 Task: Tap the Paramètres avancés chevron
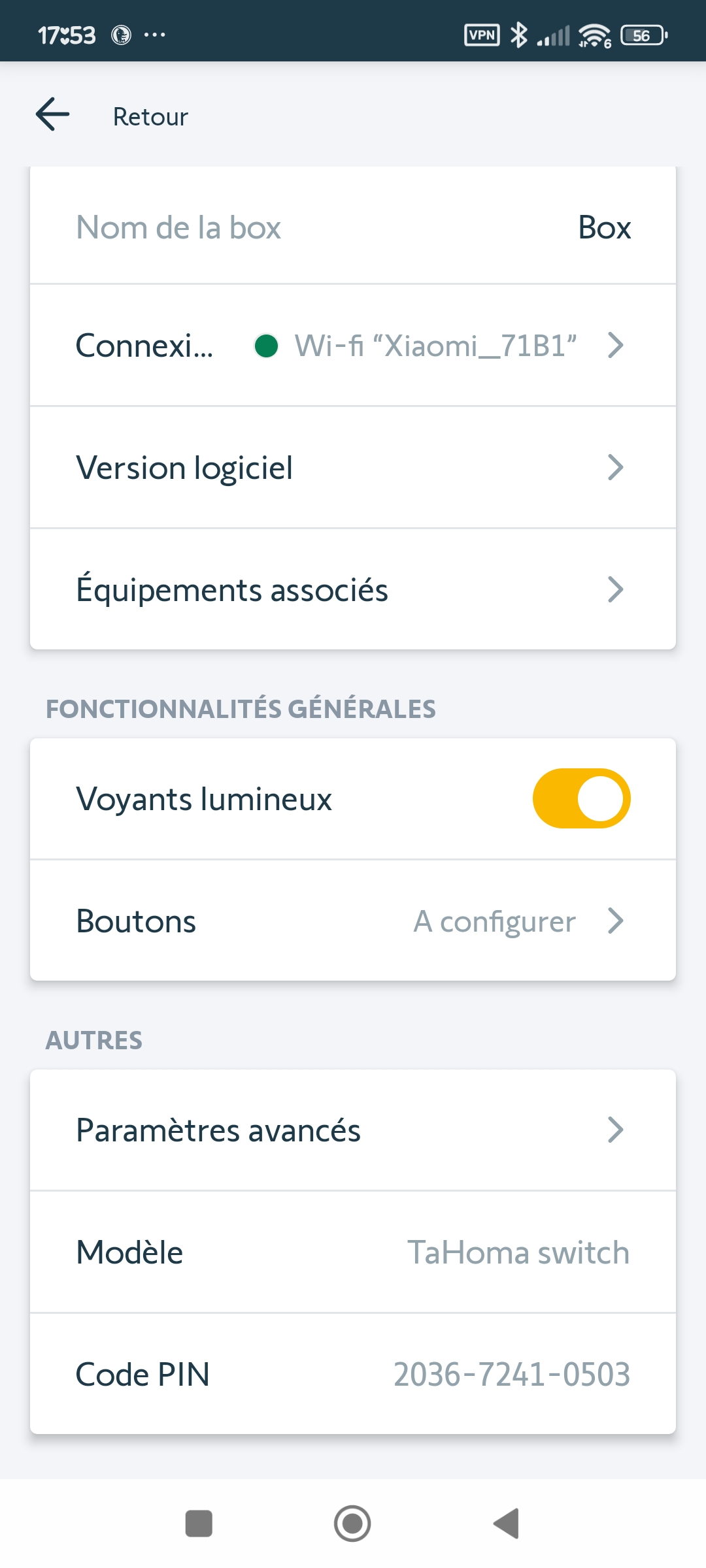pos(615,1130)
